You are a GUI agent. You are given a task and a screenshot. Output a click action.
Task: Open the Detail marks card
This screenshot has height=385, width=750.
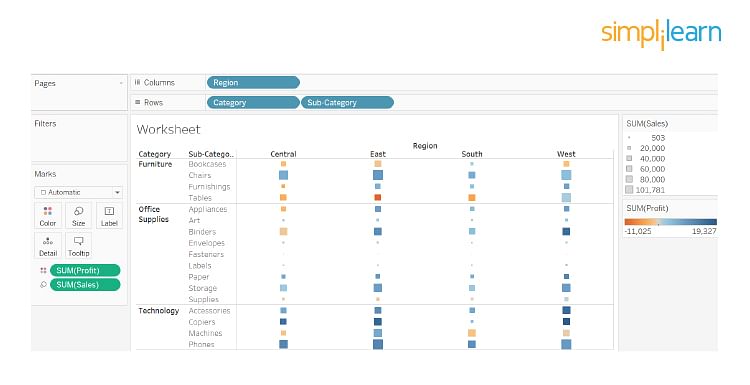click(48, 246)
